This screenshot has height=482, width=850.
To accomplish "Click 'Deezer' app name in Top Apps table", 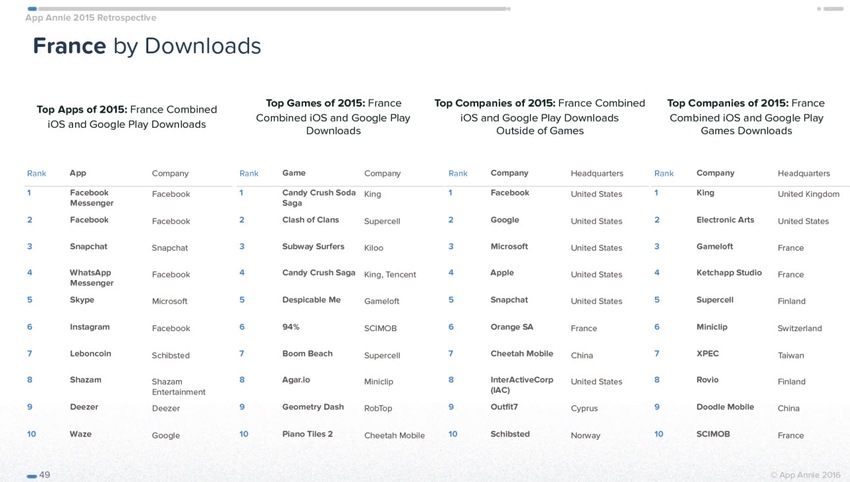I will coord(83,407).
